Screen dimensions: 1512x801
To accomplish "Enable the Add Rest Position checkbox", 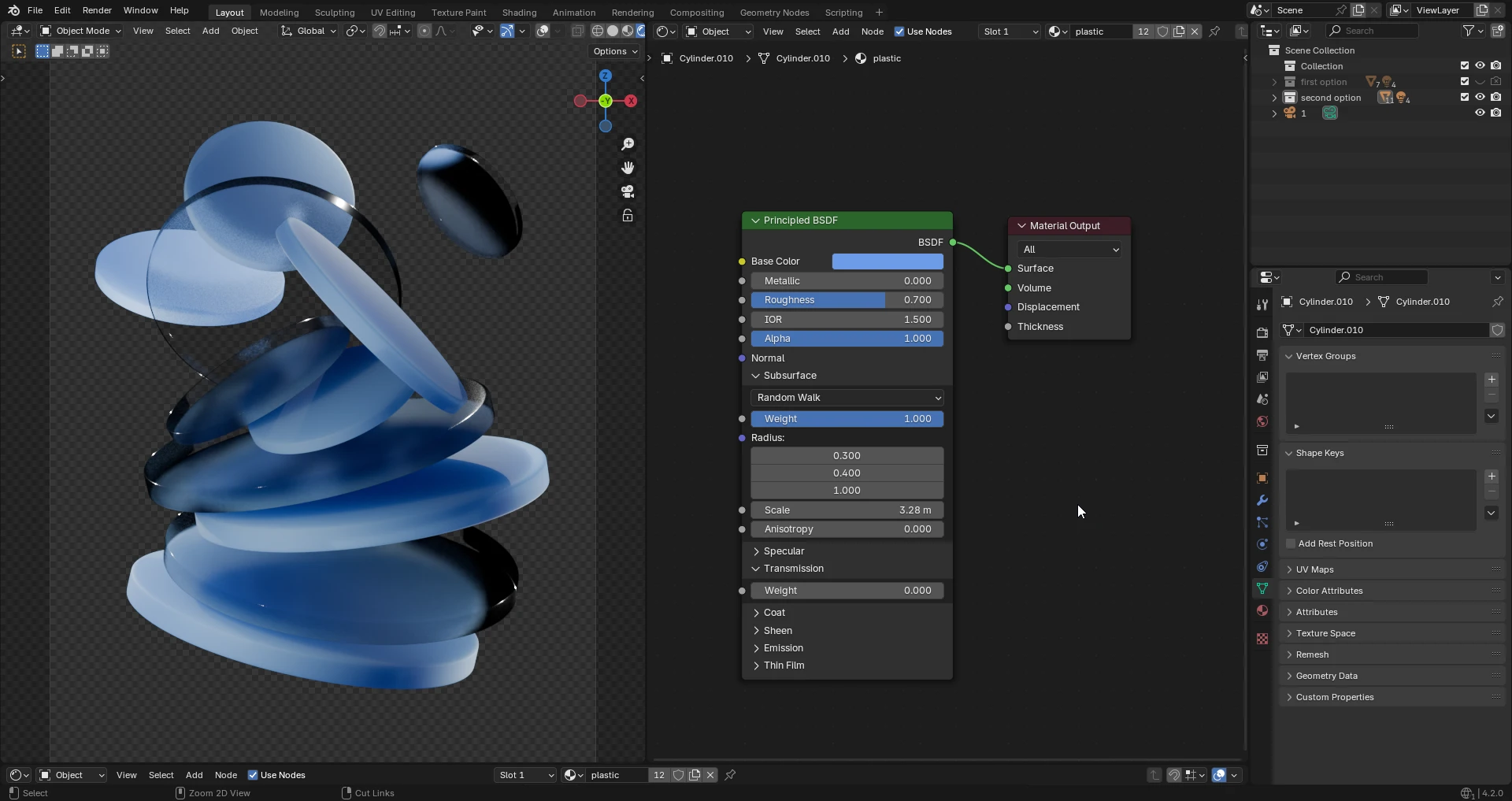I will 1291,543.
